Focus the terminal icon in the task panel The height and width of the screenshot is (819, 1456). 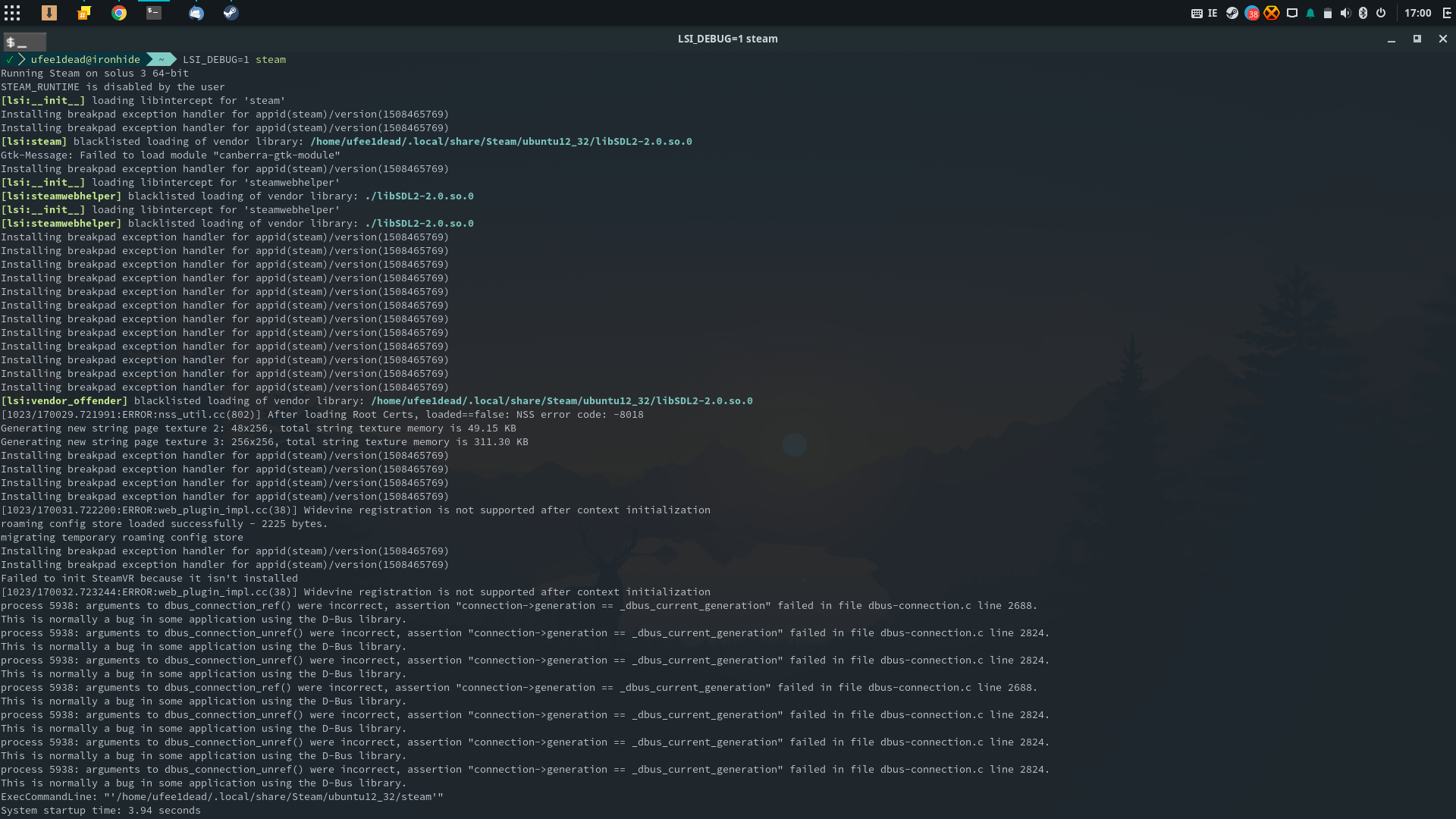pos(154,13)
